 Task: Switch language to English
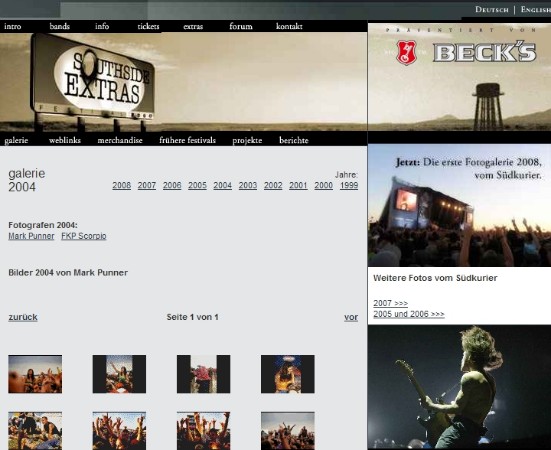coord(536,9)
